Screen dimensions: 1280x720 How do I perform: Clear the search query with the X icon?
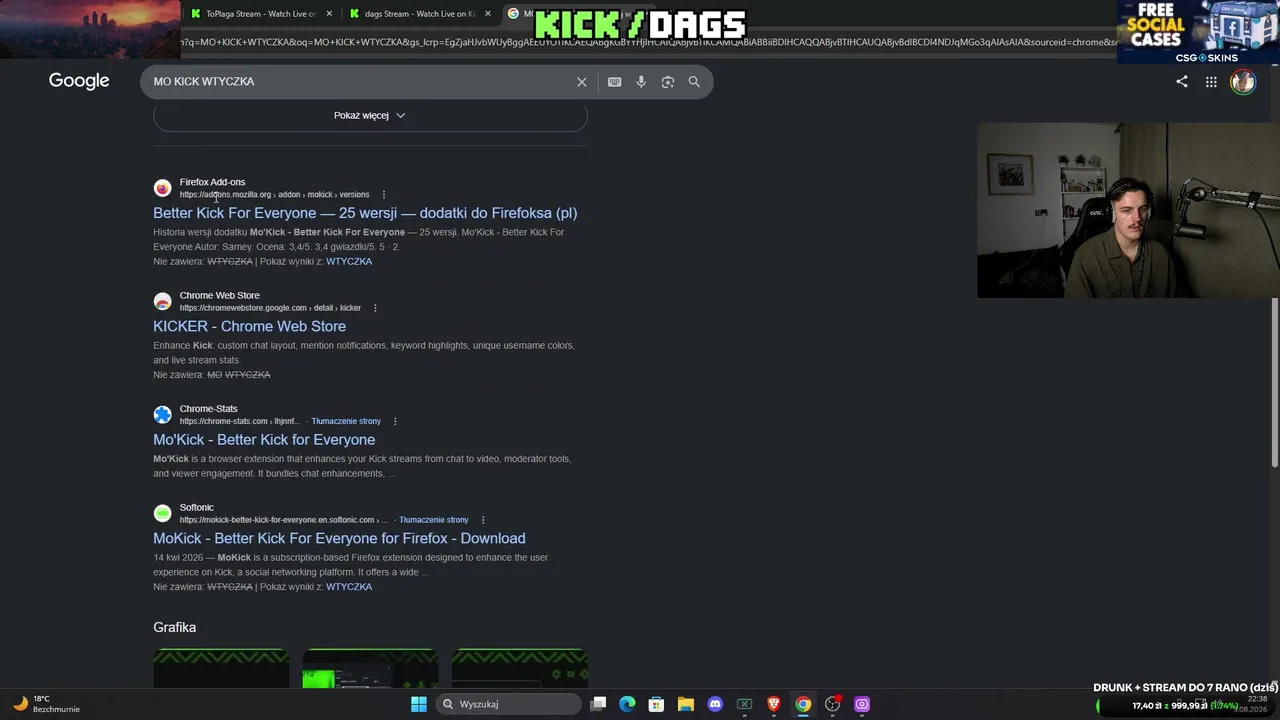point(582,82)
